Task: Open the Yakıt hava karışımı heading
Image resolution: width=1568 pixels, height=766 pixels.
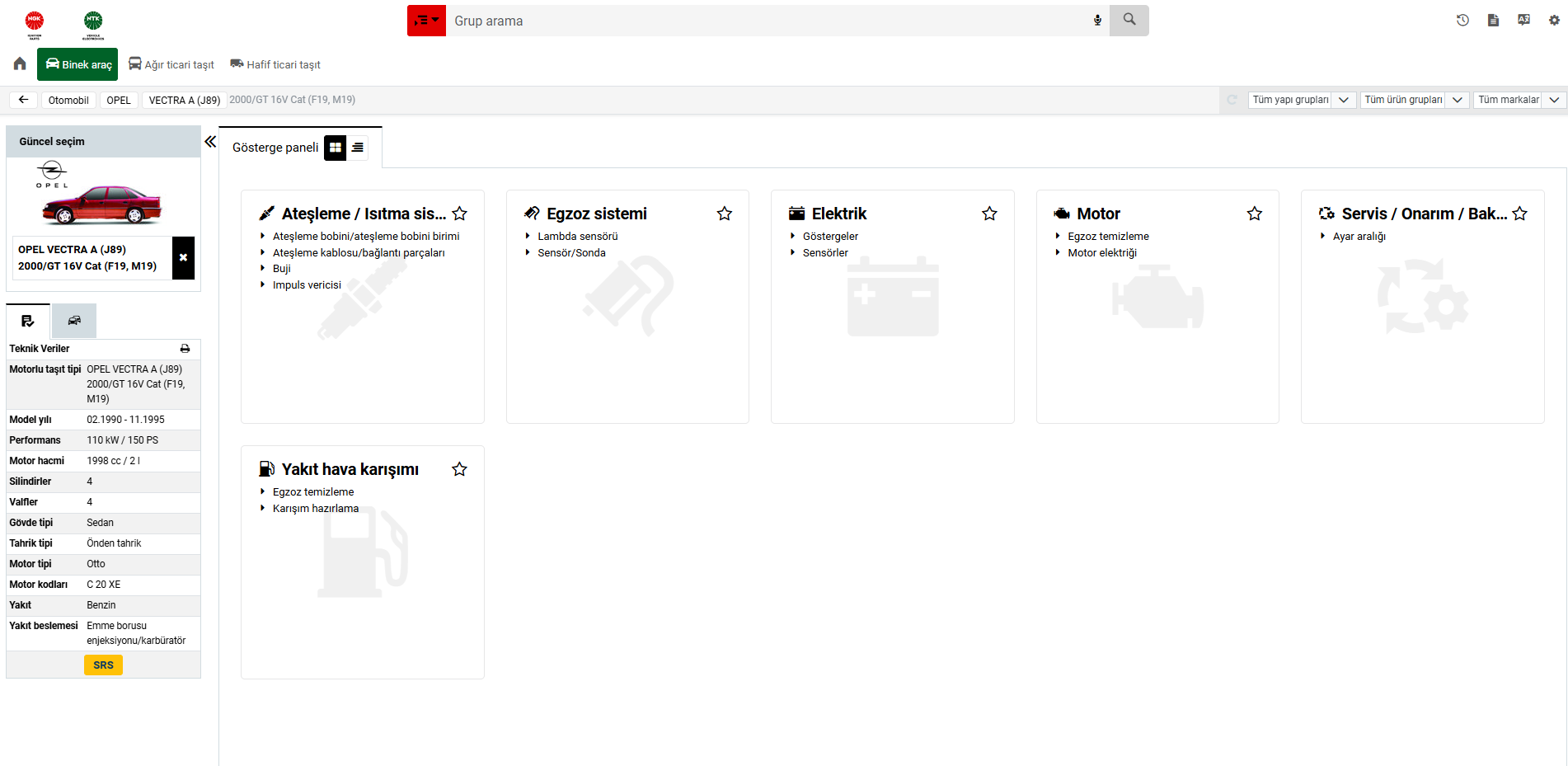Action: [350, 469]
